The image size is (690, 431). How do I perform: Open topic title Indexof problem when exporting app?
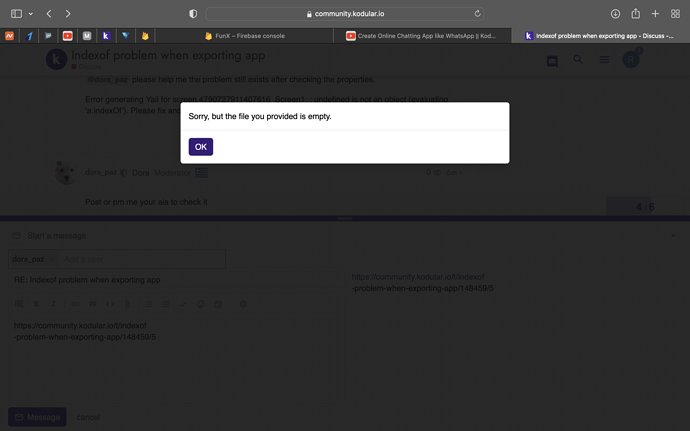tap(168, 55)
